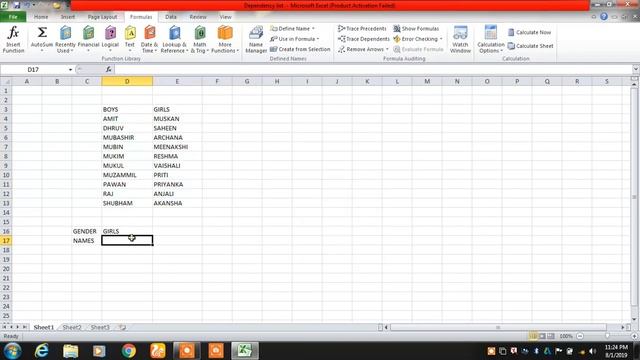The width and height of the screenshot is (640, 360).
Task: Open Internet Explorer from taskbar
Action: (x=41, y=351)
